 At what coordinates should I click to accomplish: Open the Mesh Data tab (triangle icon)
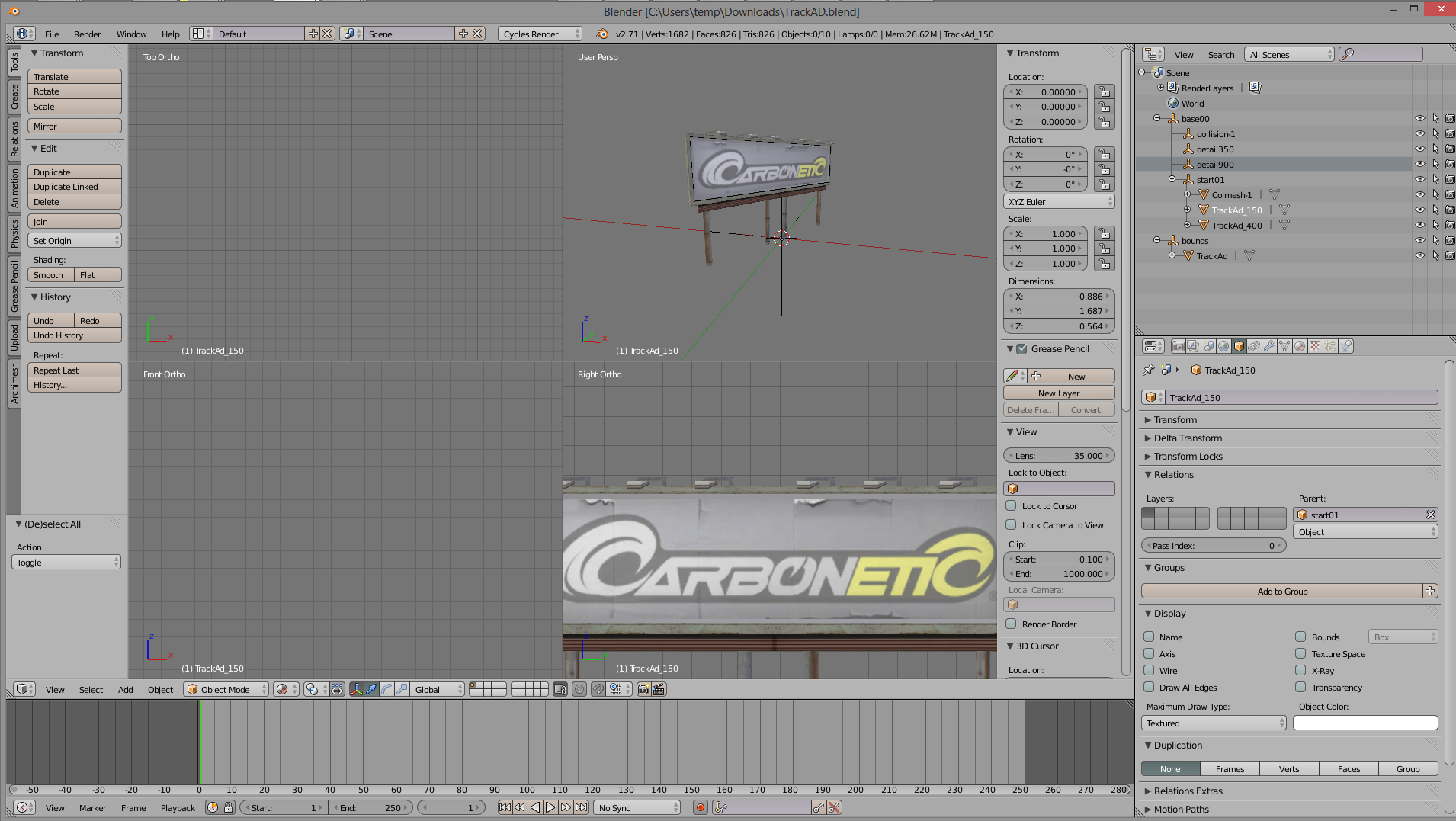click(1284, 346)
